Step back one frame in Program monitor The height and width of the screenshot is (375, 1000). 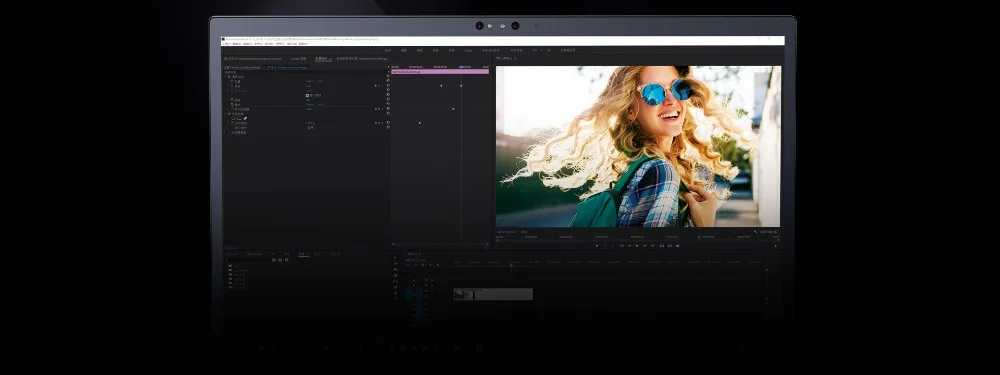[629, 246]
